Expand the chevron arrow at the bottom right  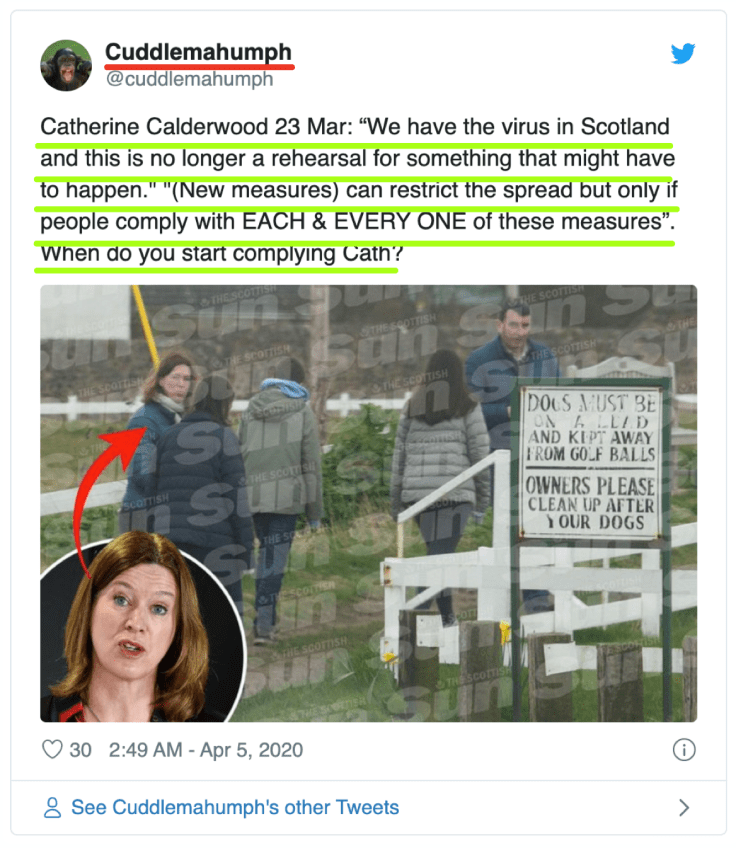coord(684,807)
